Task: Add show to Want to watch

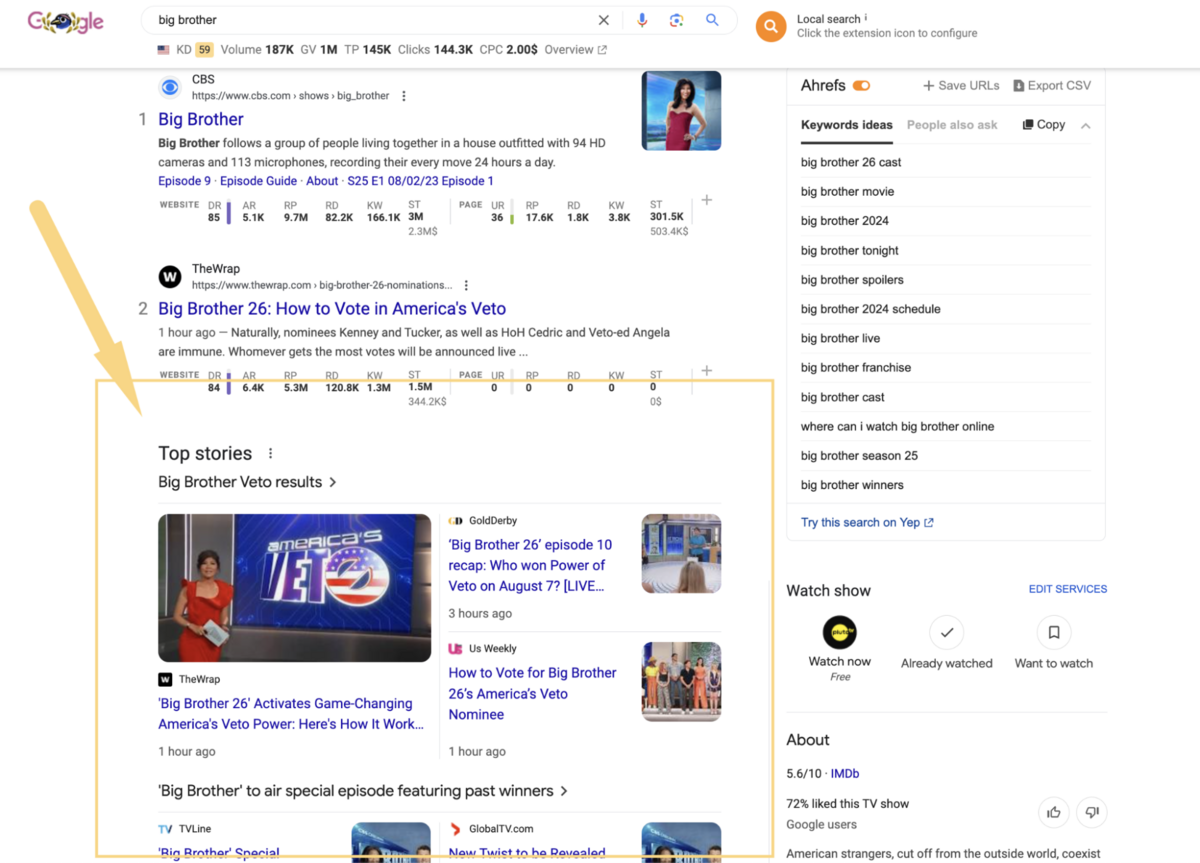Action: tap(1054, 632)
